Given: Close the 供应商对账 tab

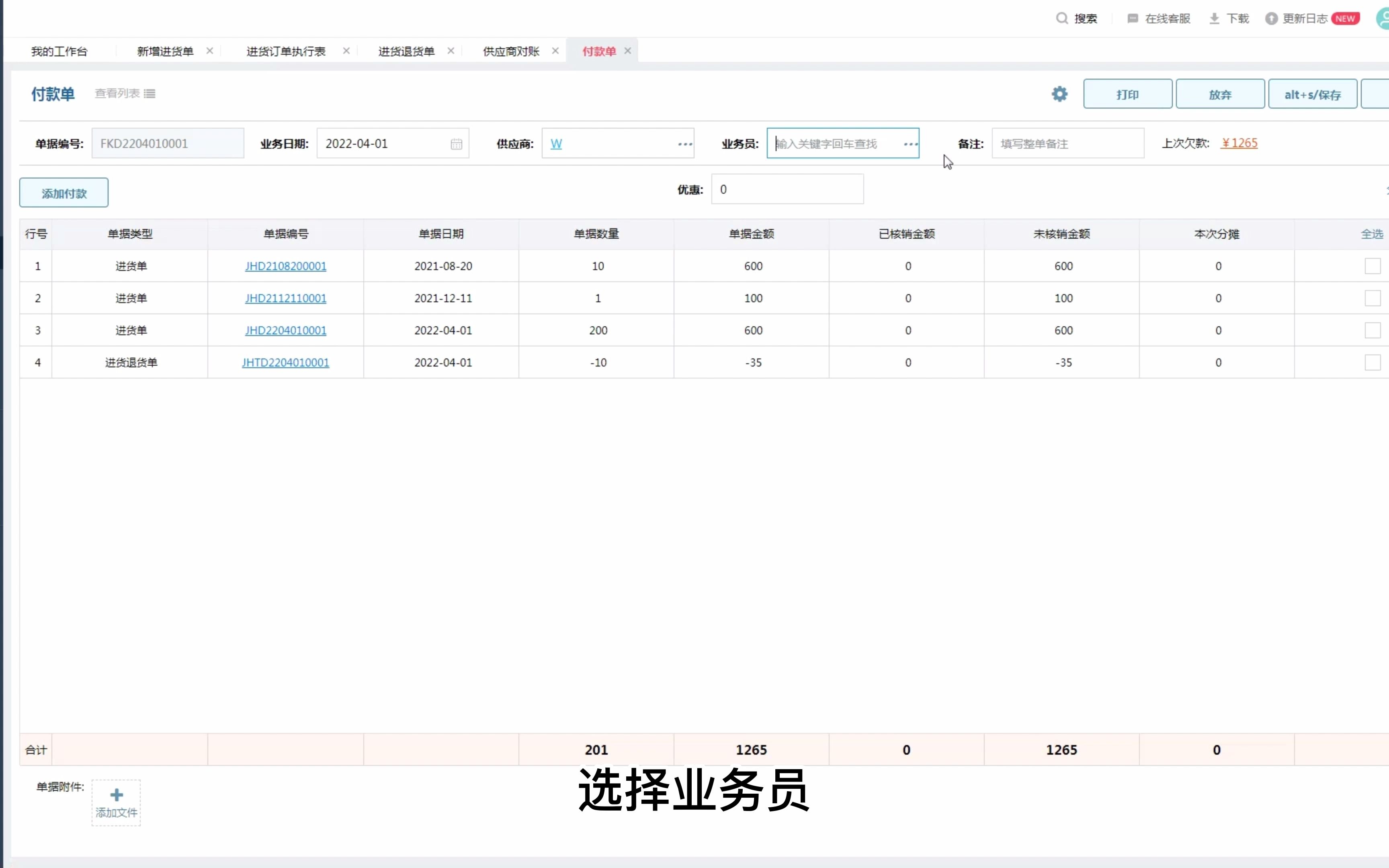Looking at the screenshot, I should 555,51.
